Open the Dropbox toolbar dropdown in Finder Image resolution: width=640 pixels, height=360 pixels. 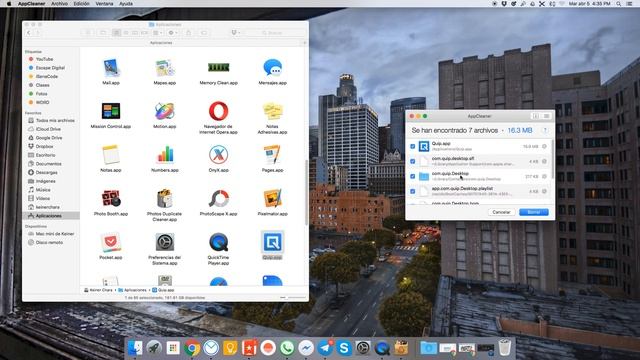235,33
